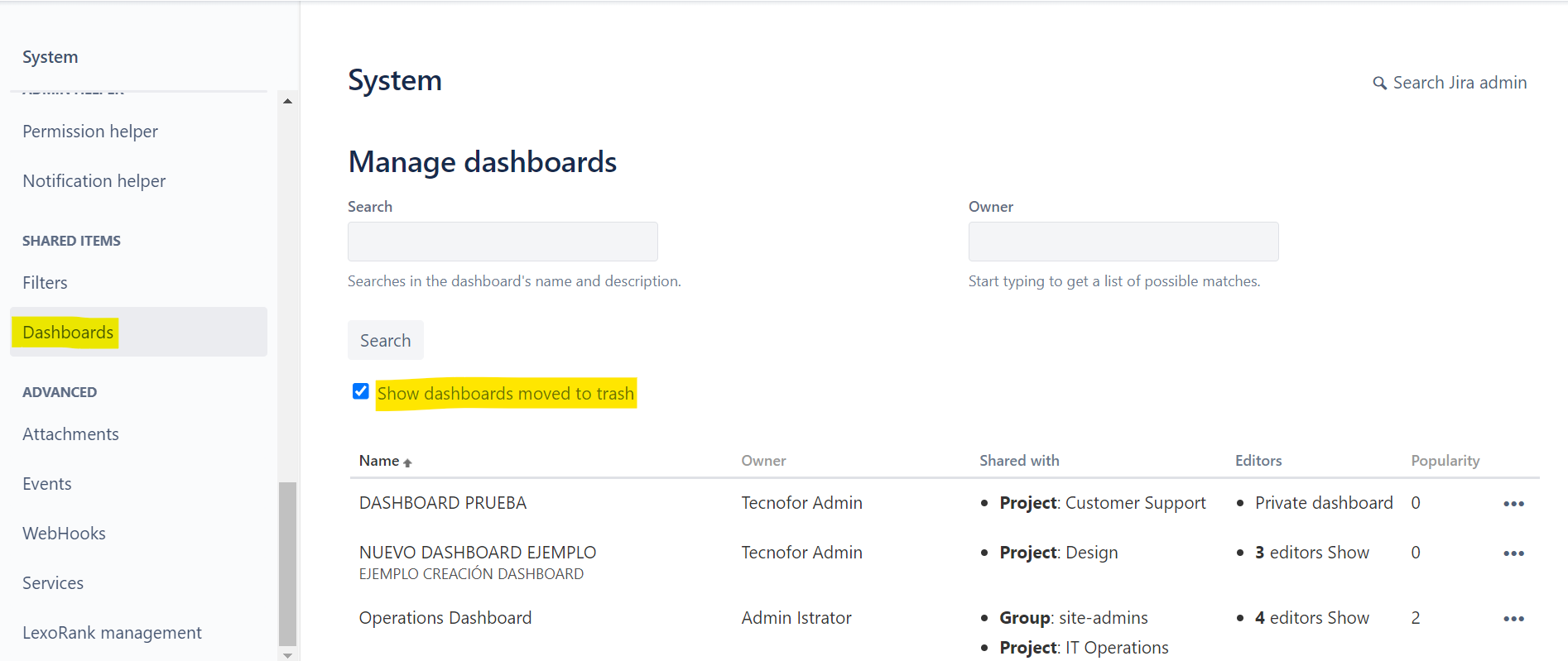Click the Show dashboards moved to trash label
The width and height of the screenshot is (1568, 661).
click(506, 394)
